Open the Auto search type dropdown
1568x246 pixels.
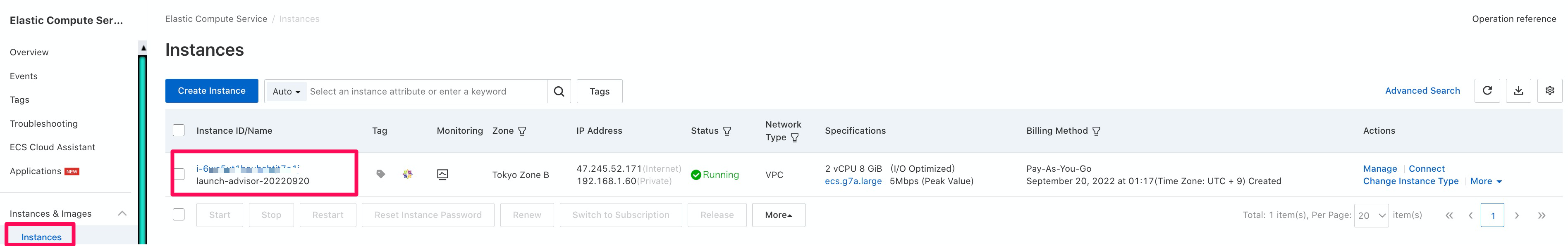286,92
